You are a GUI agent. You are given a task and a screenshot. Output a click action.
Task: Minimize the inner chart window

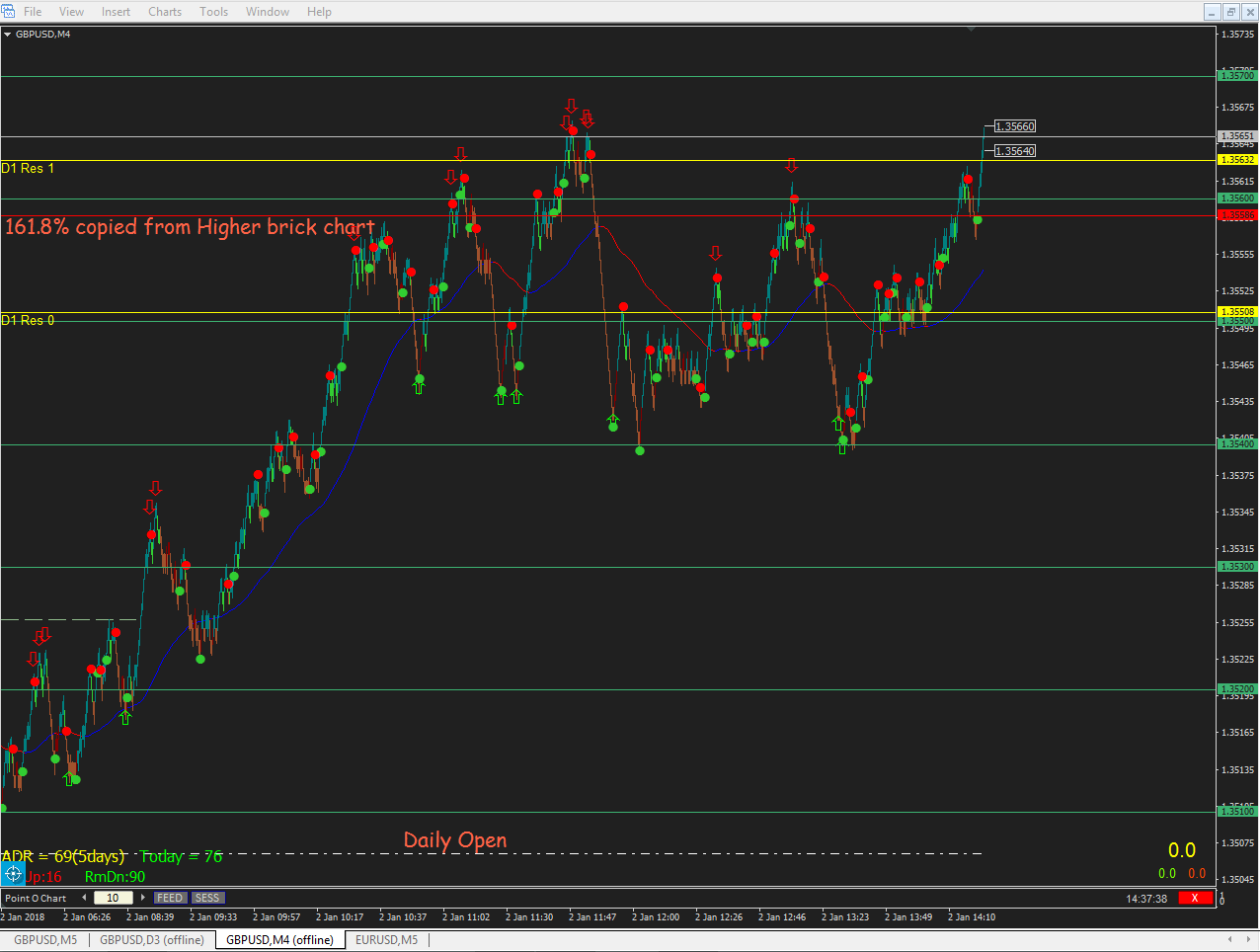pos(1213,12)
